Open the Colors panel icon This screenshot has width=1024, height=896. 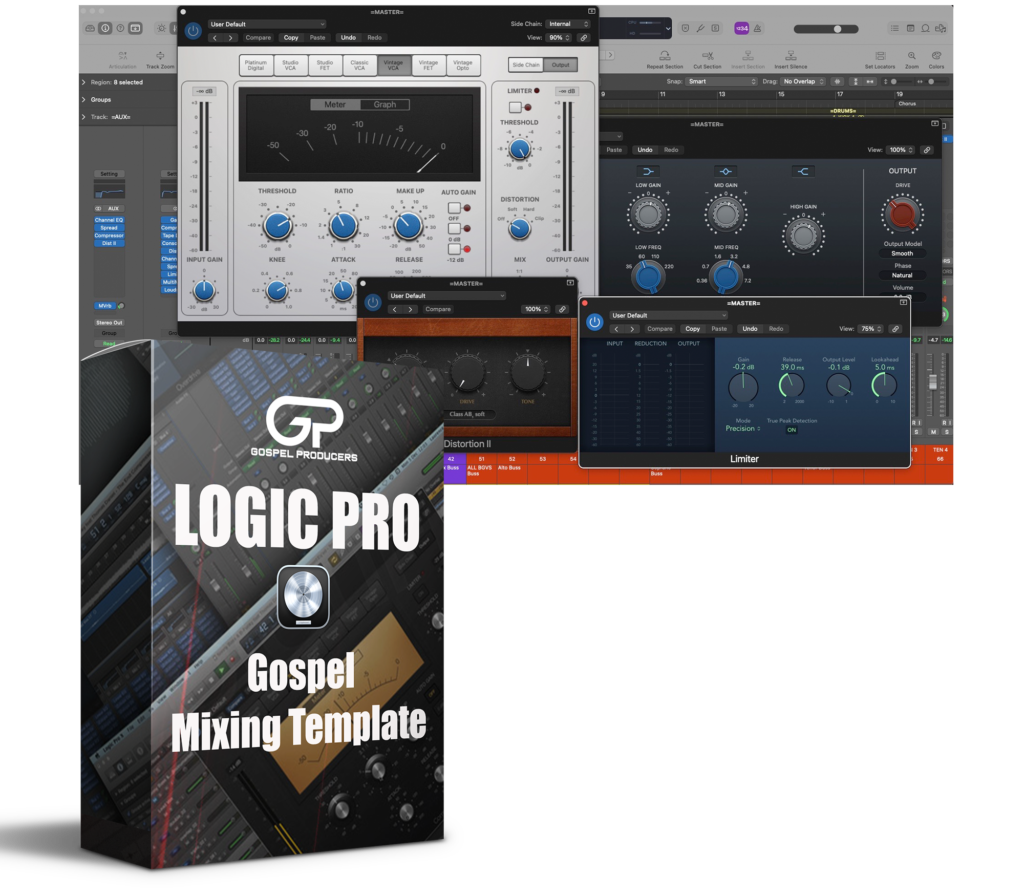point(937,57)
